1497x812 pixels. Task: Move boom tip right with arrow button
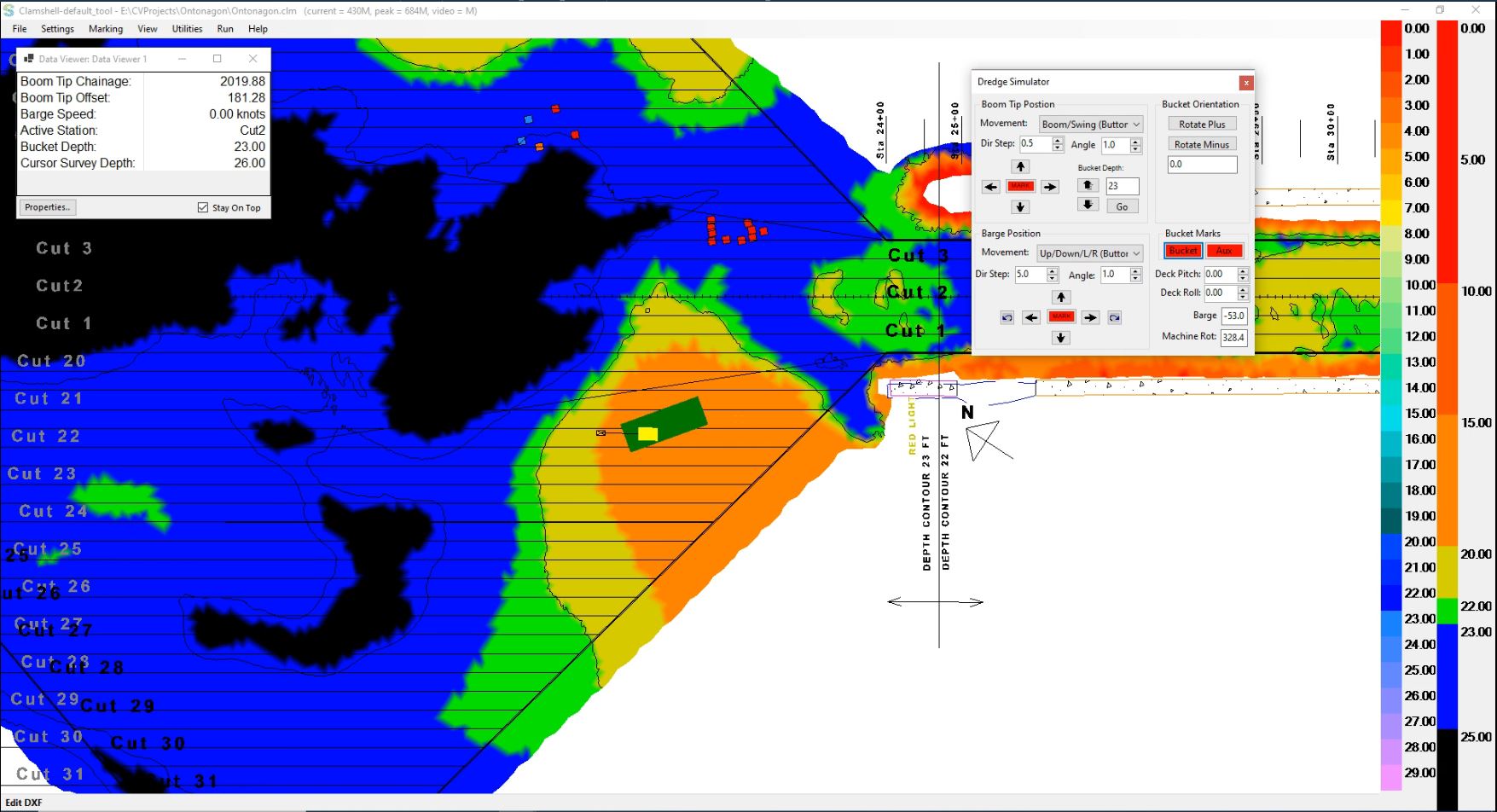[x=1050, y=187]
